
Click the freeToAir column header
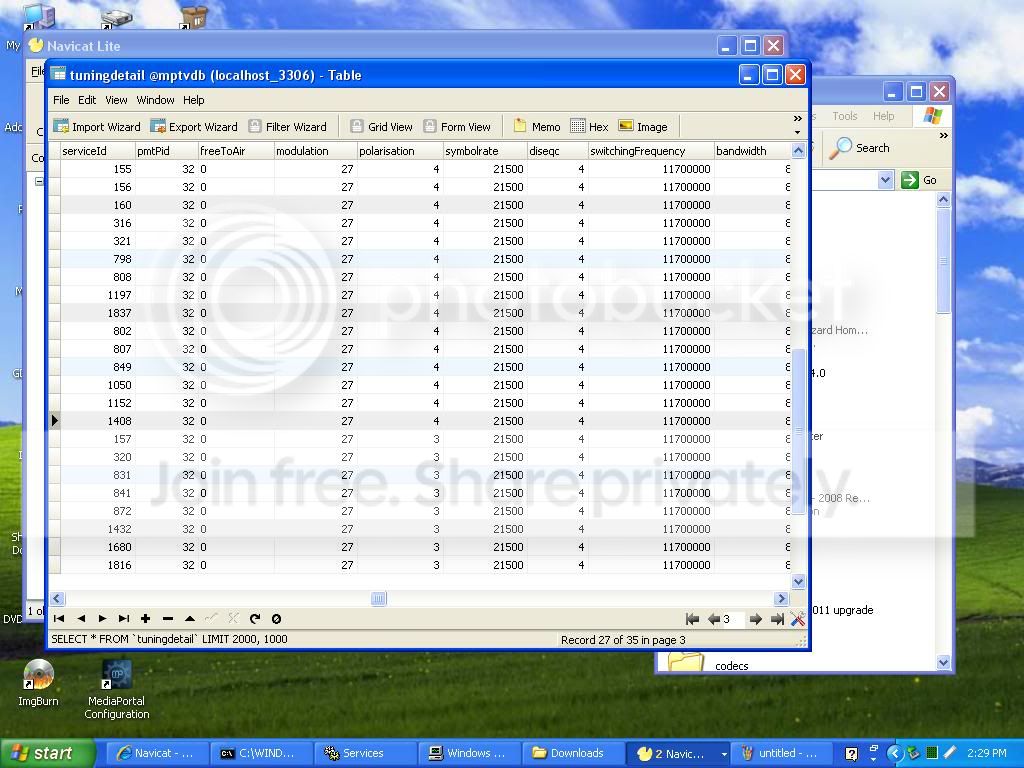[236, 151]
